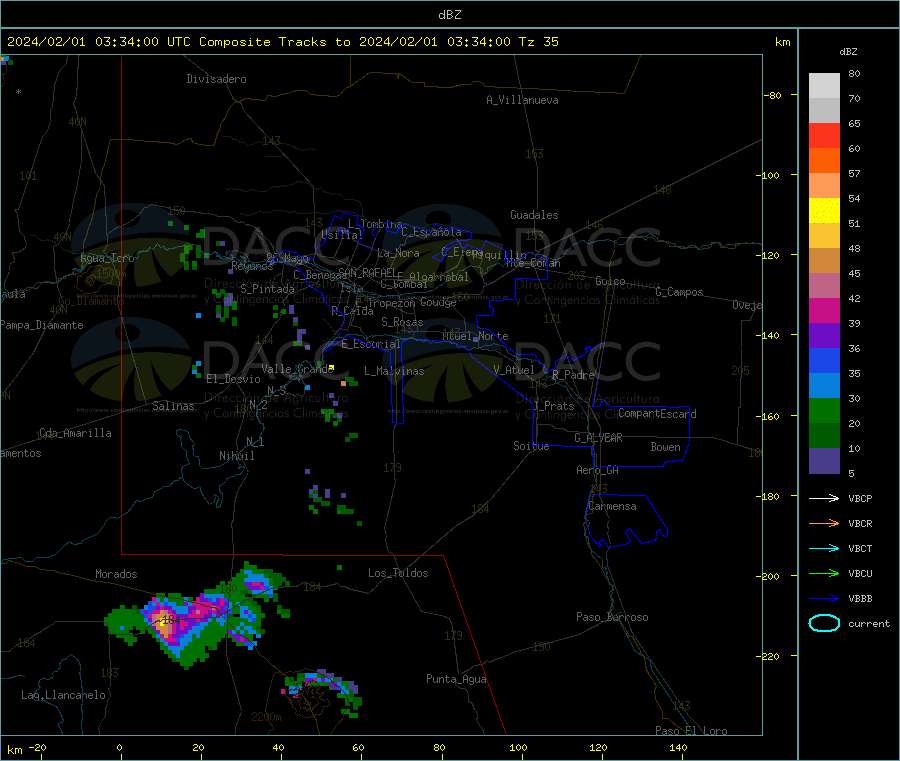Click the 'Salinas' map label
900x761 pixels.
(x=173, y=406)
